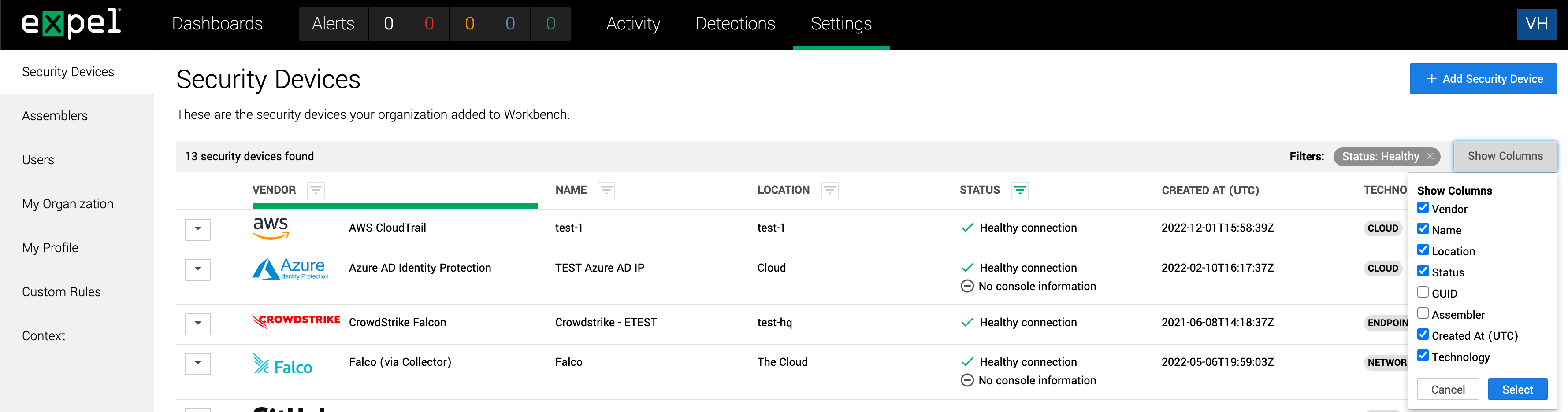The height and width of the screenshot is (412, 1568).
Task: Sort by the Status column header
Action: [x=979, y=190]
